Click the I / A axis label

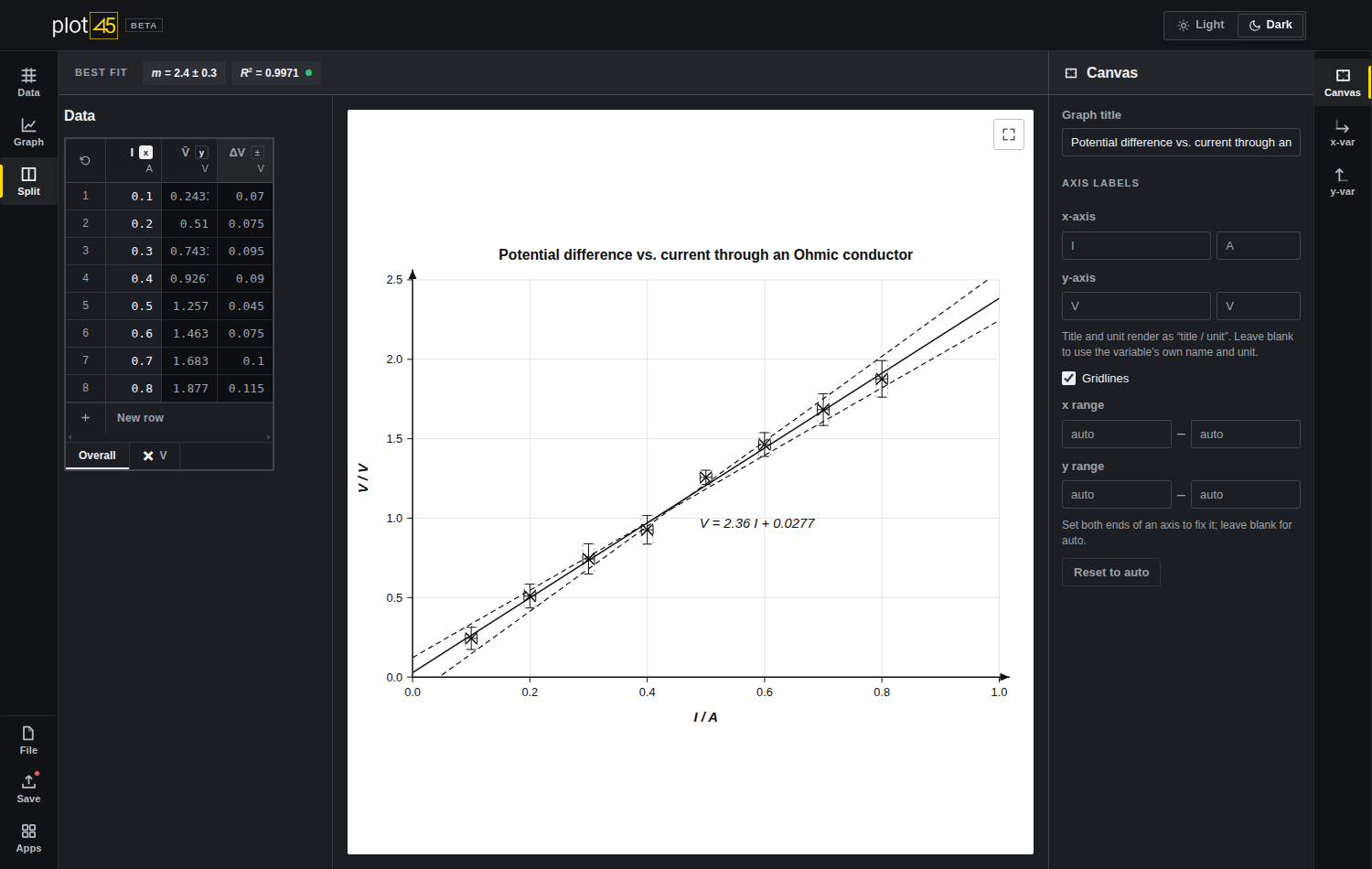(705, 717)
